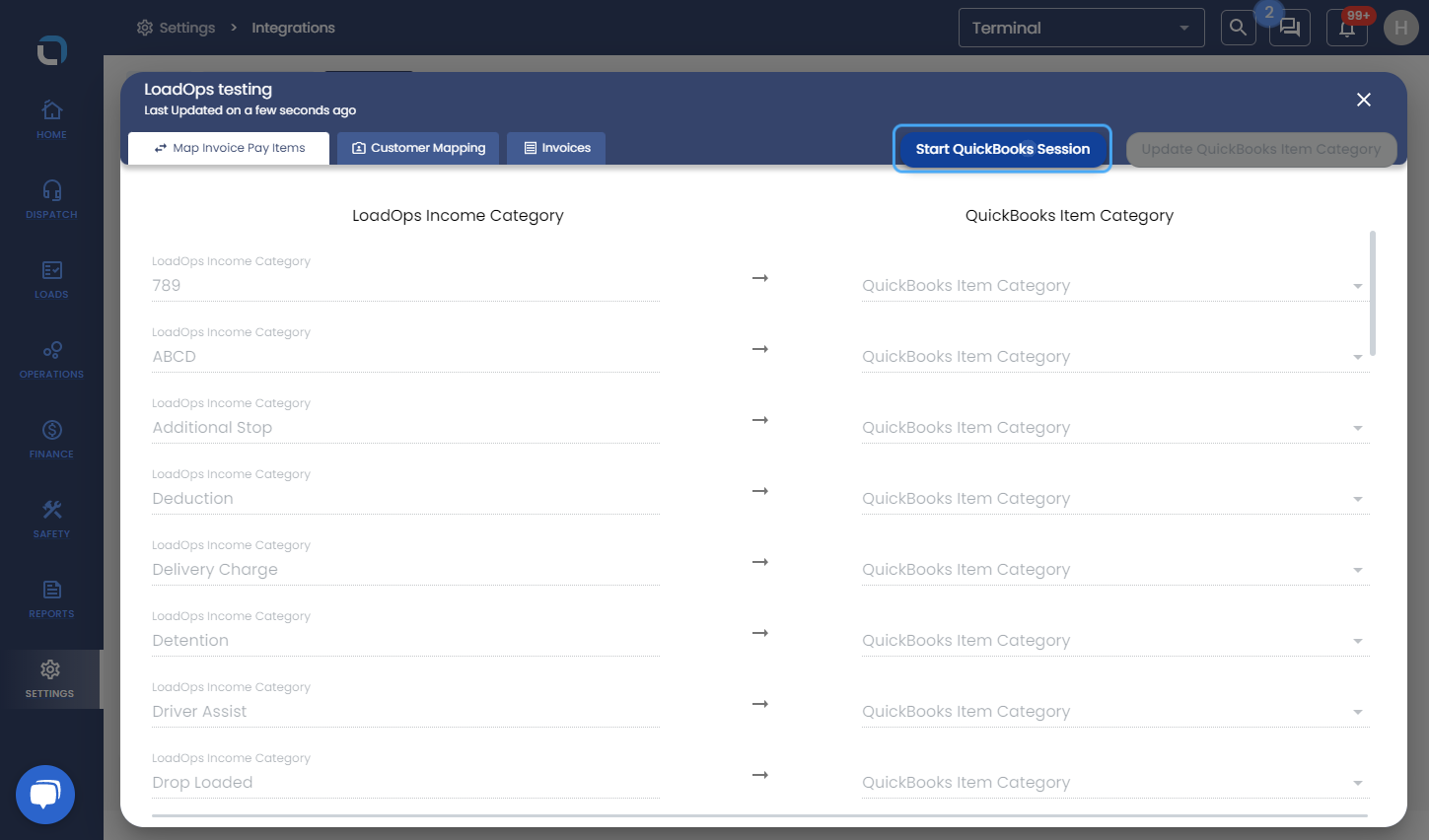Click Start QuickBooks Session button

click(x=1002, y=149)
